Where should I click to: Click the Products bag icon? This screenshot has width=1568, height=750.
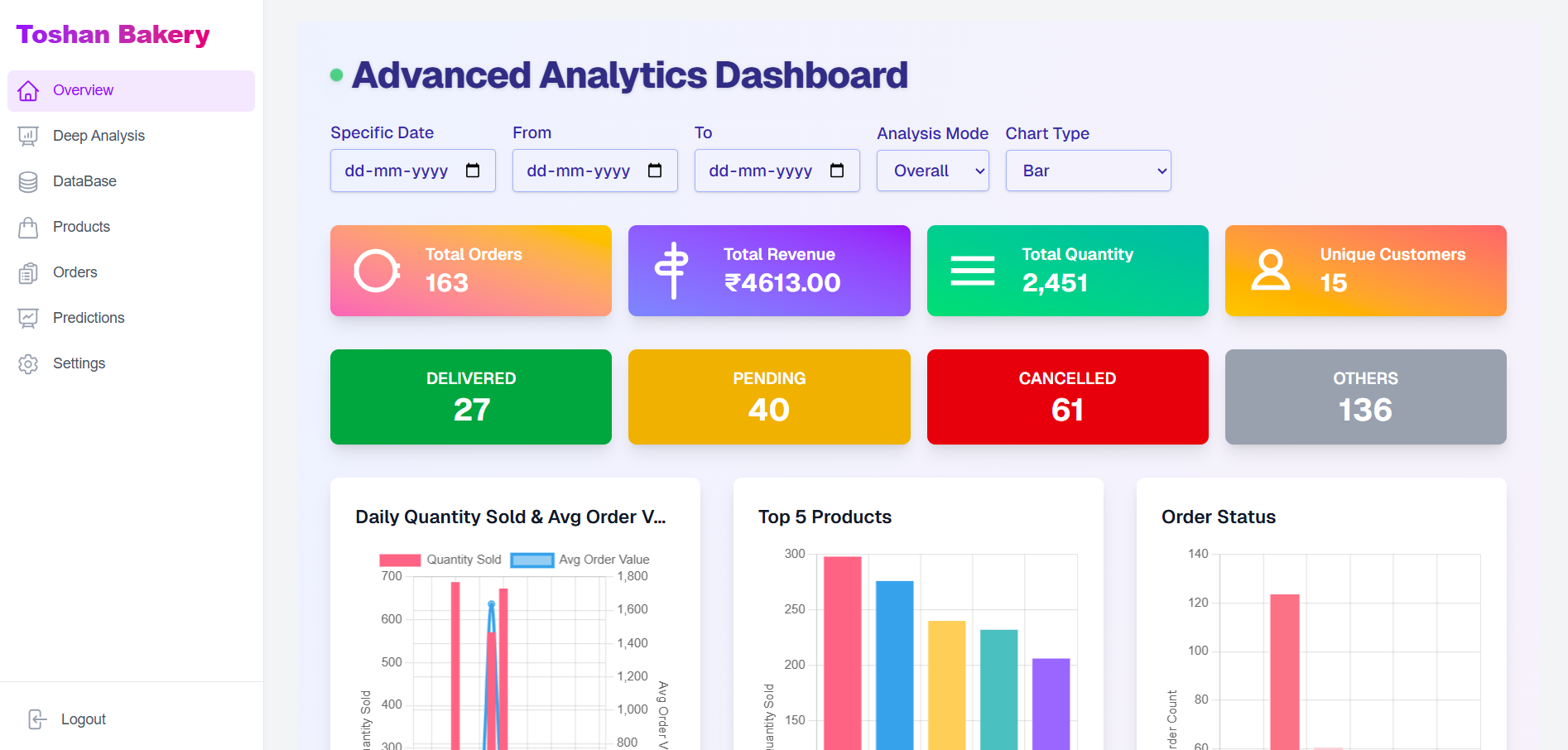[x=28, y=228]
